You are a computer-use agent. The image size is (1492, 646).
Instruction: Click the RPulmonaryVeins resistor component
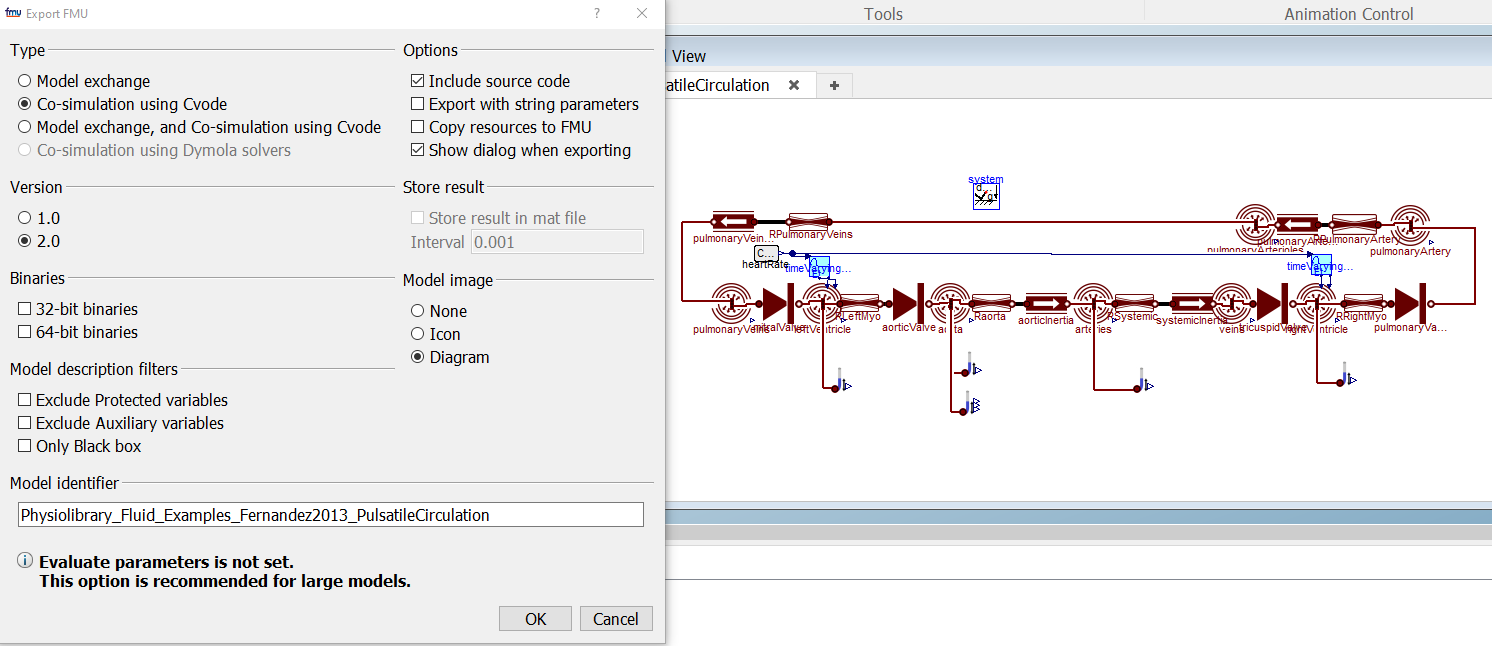(808, 220)
